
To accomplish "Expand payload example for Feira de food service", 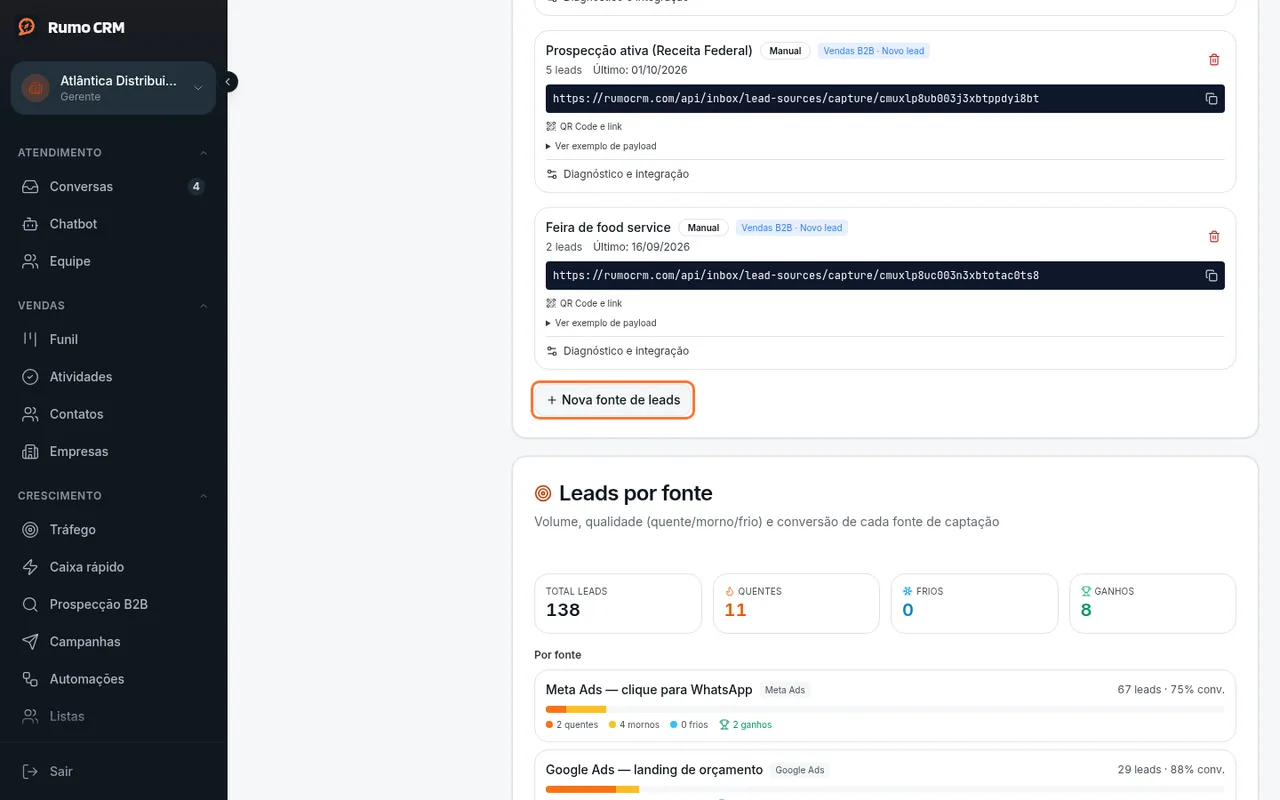I will pyautogui.click(x=601, y=323).
